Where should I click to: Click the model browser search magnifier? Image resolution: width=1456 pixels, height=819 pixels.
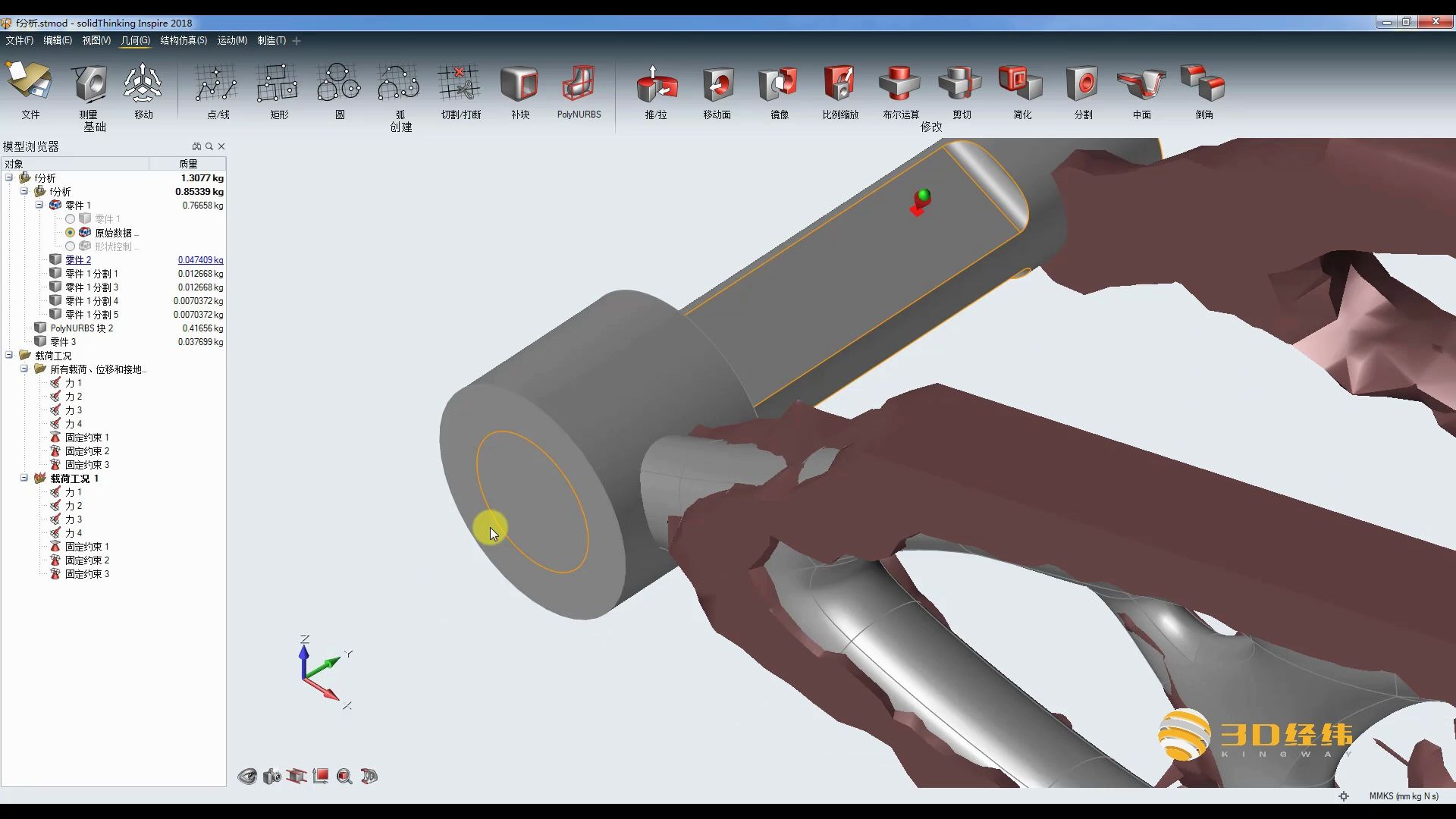209,146
